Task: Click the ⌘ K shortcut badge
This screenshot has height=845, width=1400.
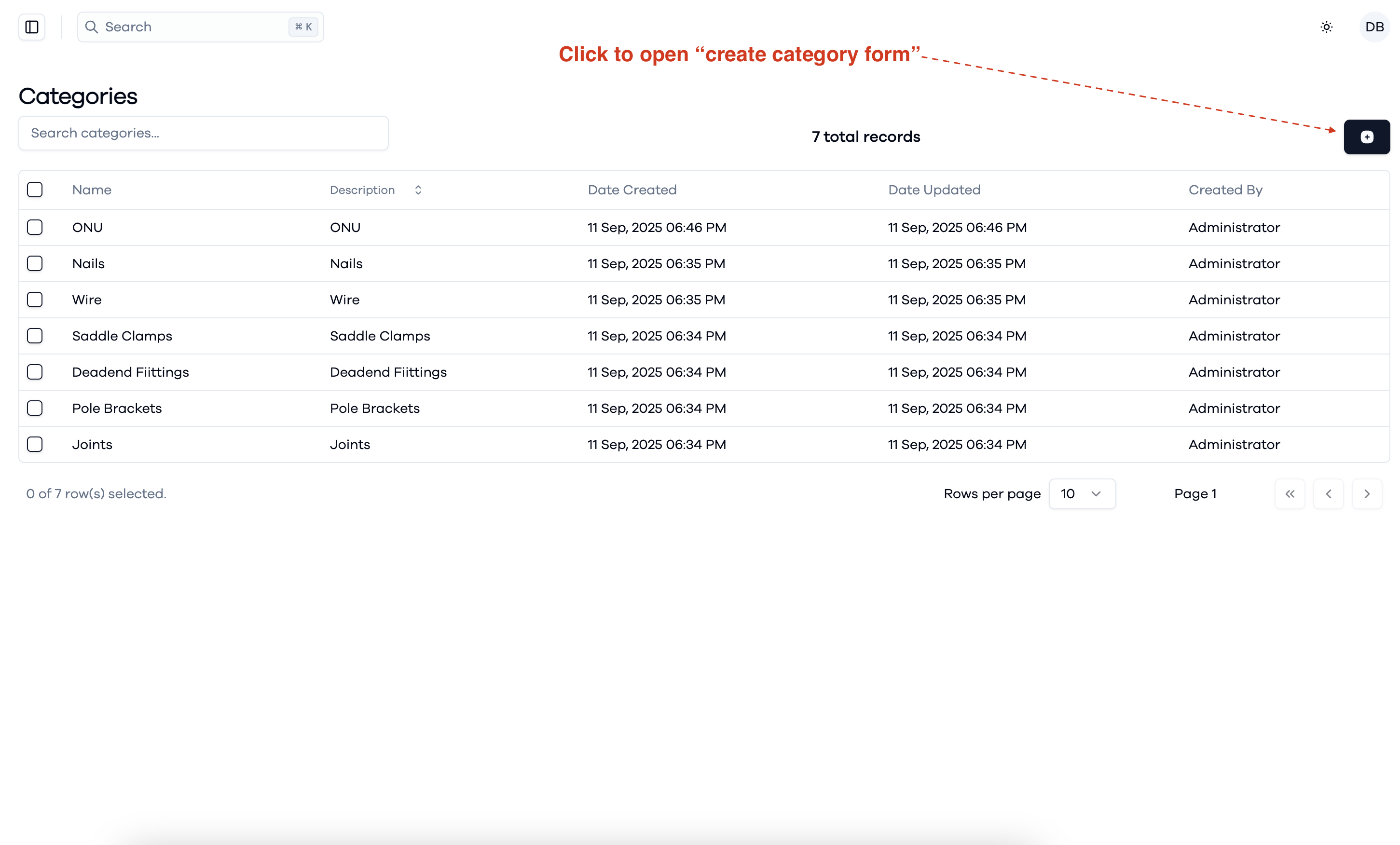Action: [x=303, y=27]
